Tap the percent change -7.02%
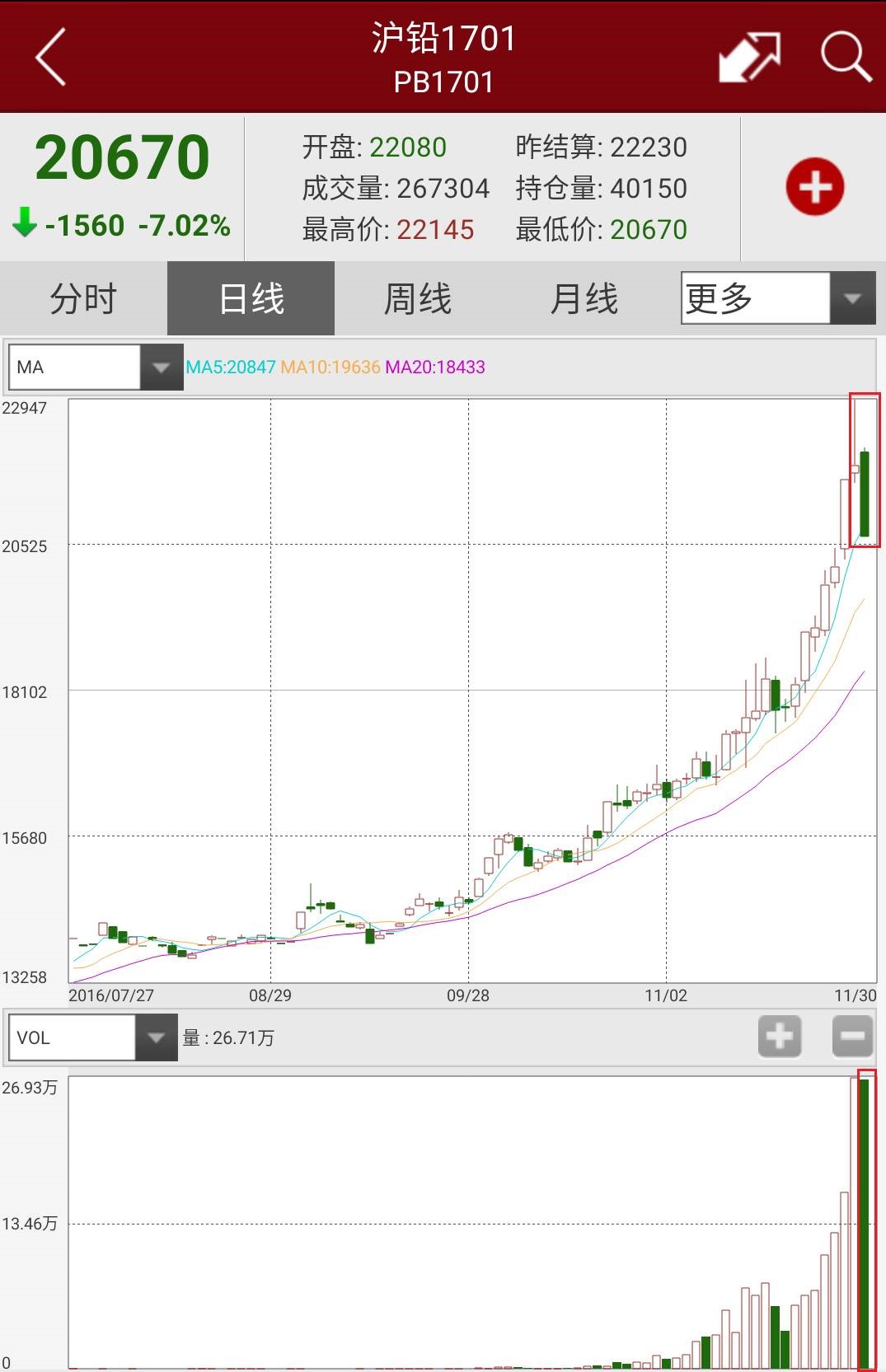Screen dimensions: 886x1372 tap(185, 225)
